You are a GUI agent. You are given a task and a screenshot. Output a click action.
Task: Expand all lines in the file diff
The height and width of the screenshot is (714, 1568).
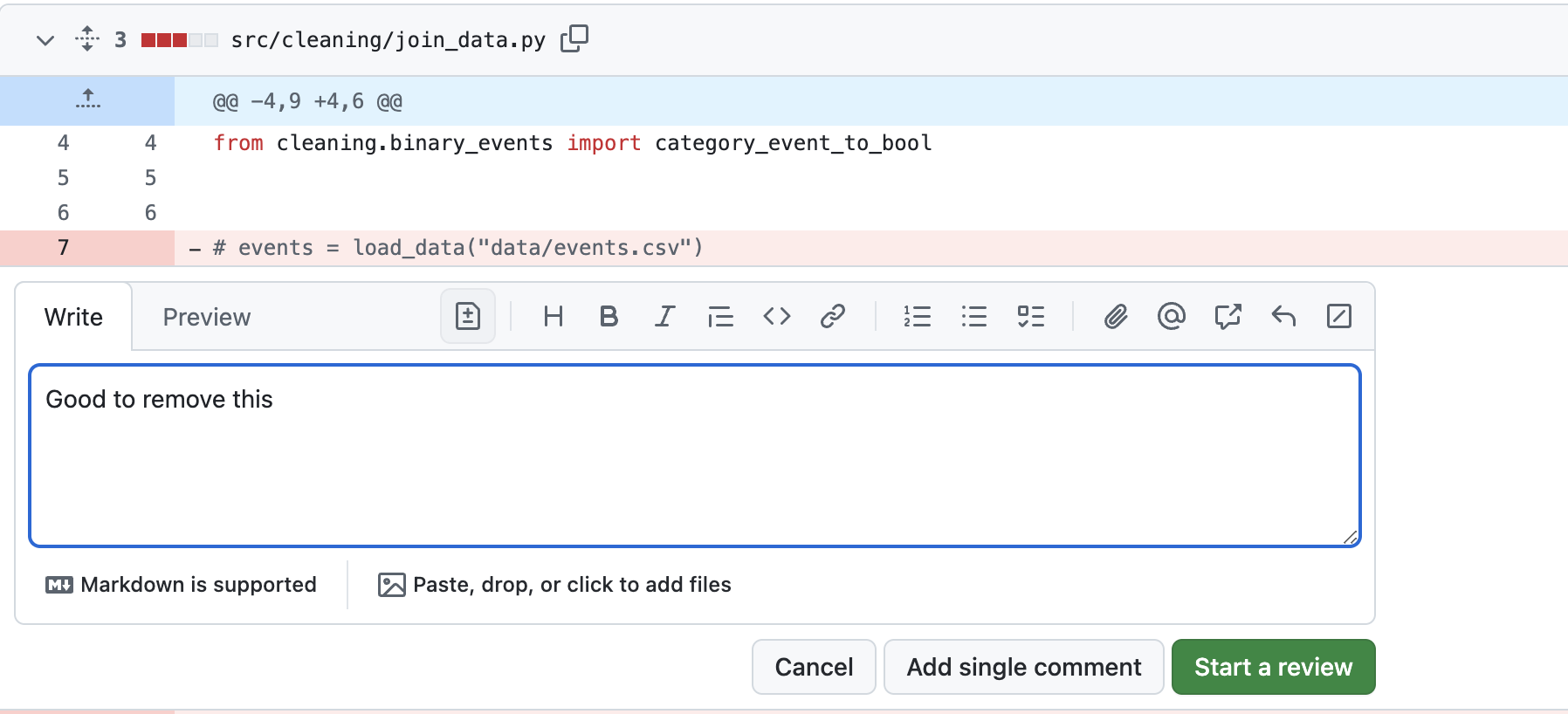point(87,39)
